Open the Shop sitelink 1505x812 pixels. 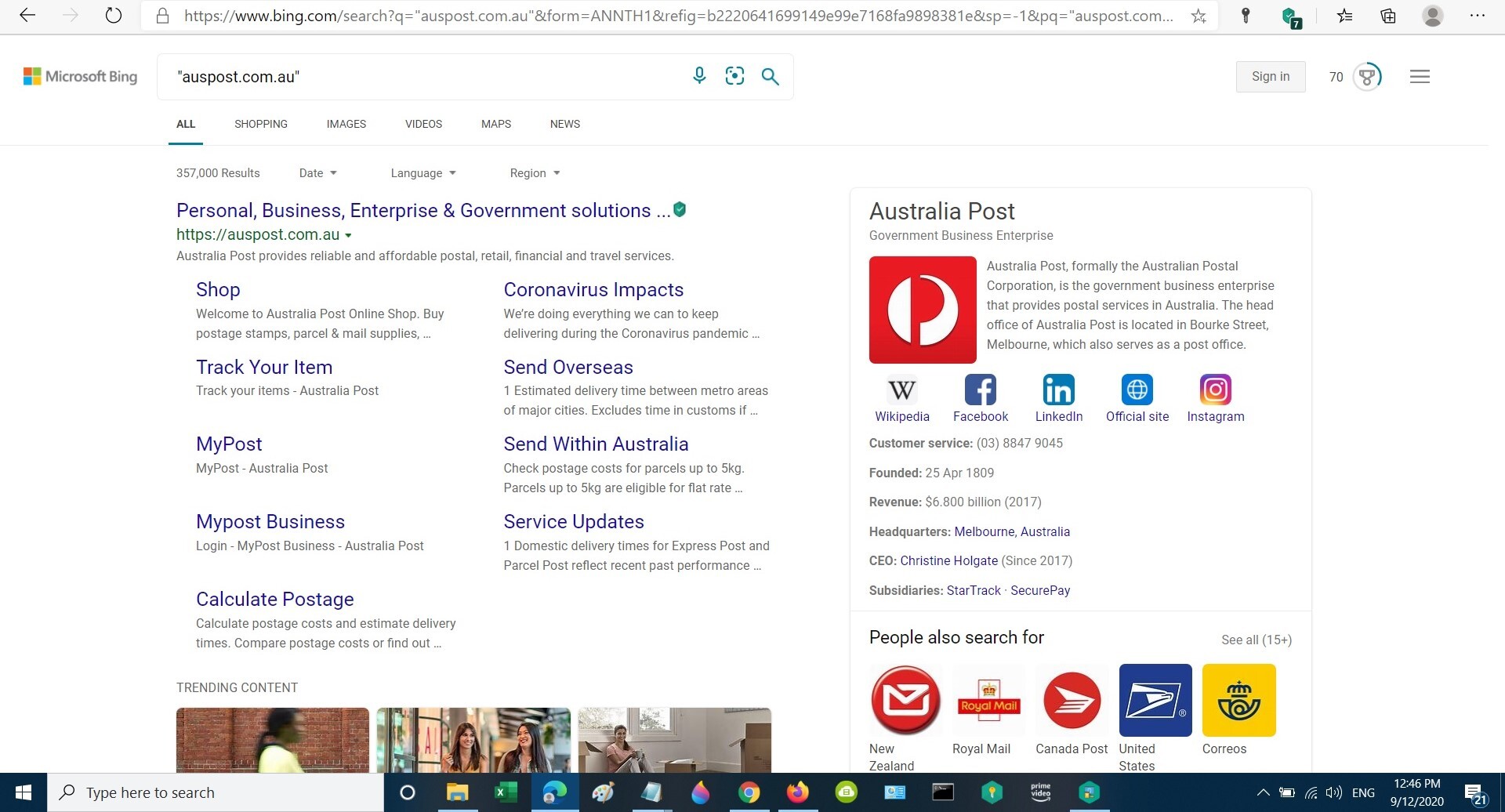(218, 289)
